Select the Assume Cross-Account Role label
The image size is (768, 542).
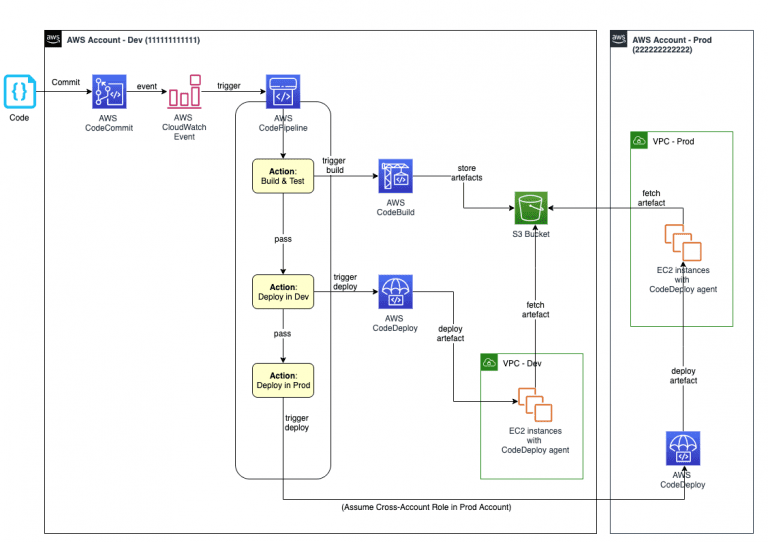pos(426,507)
